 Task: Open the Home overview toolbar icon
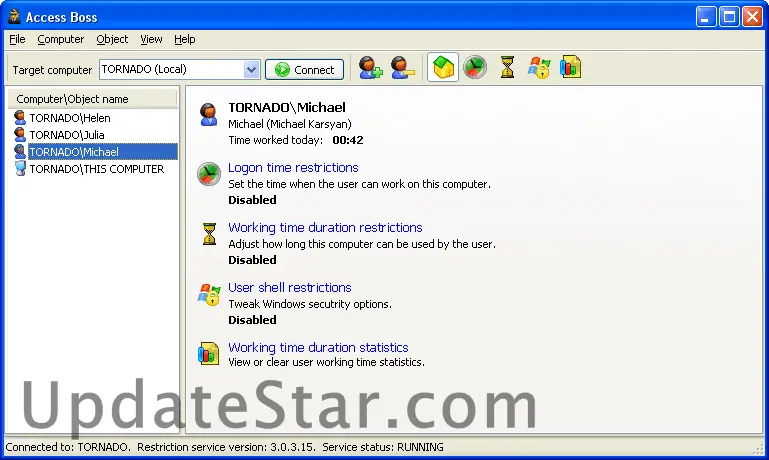(x=443, y=67)
